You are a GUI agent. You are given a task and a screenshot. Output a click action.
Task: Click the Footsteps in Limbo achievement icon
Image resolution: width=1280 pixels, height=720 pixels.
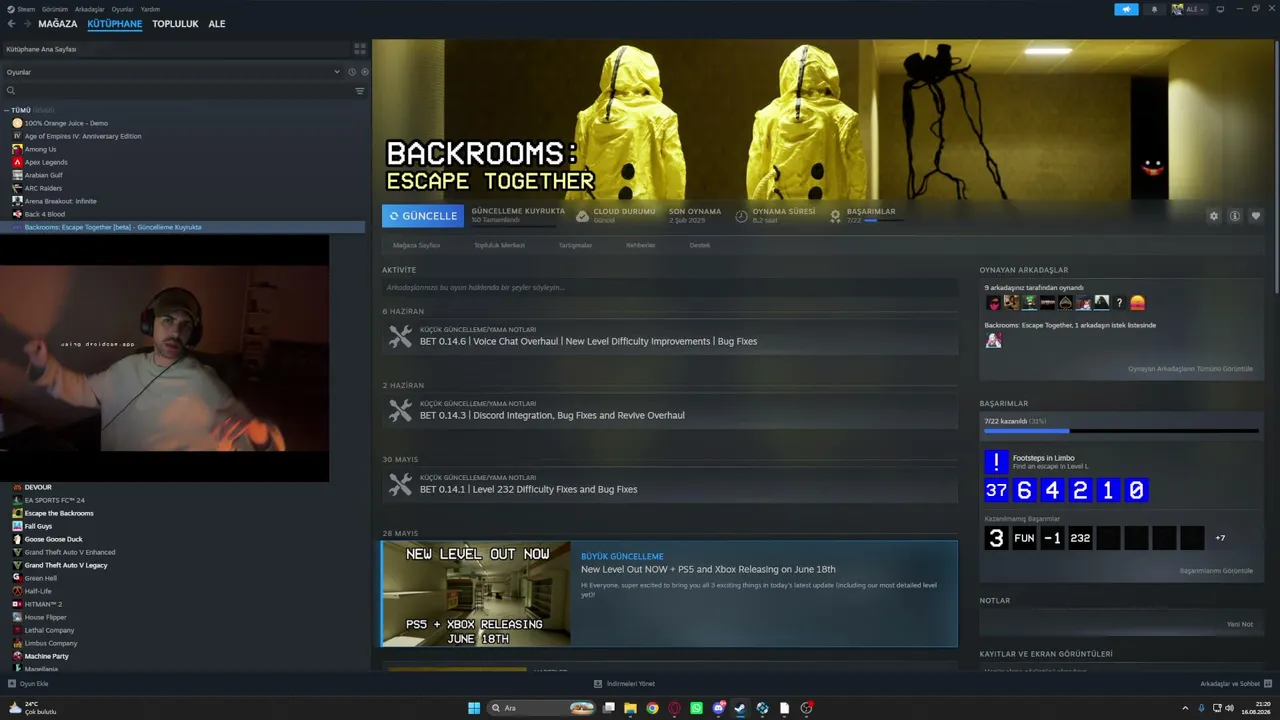[997, 462]
